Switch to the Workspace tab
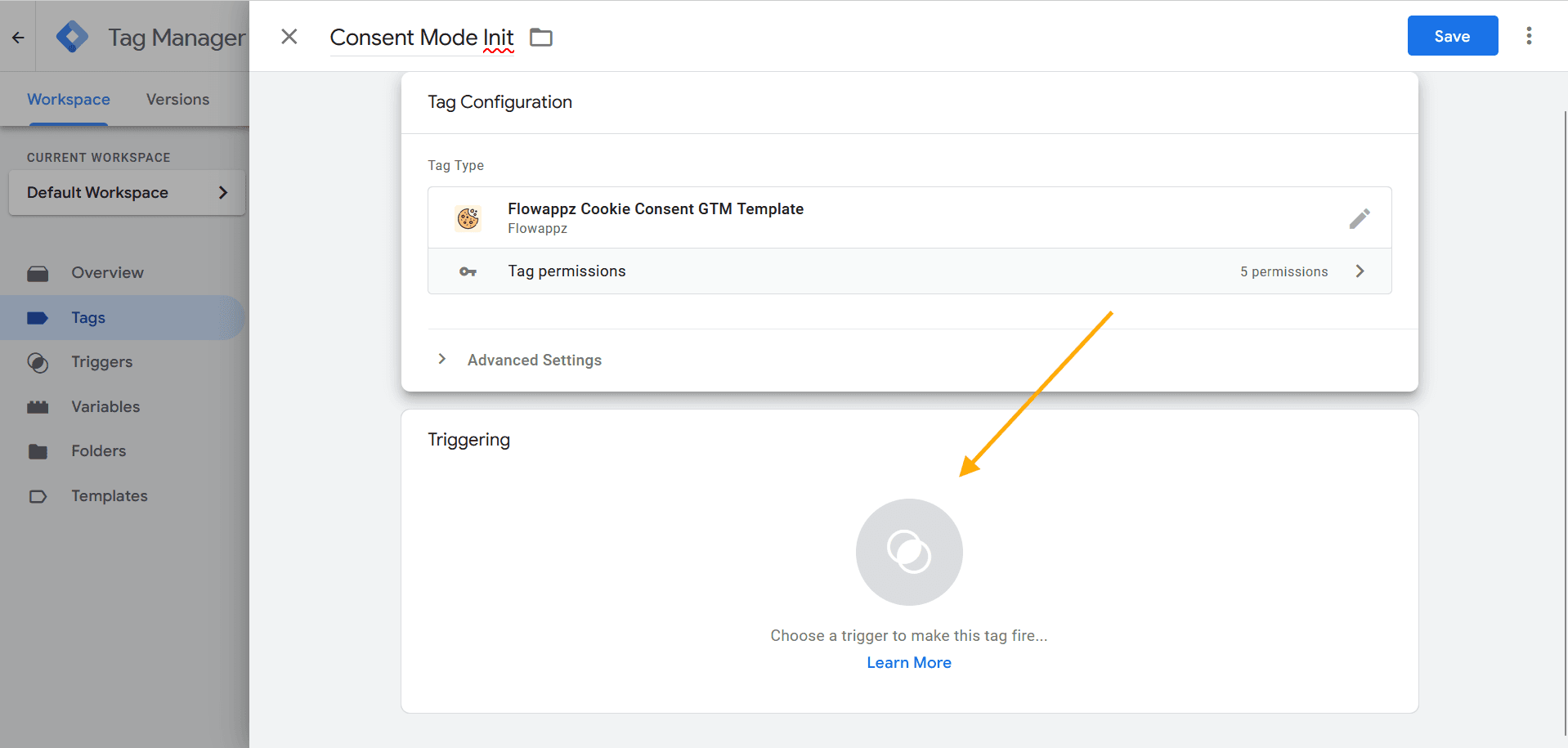1568x748 pixels. coord(69,99)
